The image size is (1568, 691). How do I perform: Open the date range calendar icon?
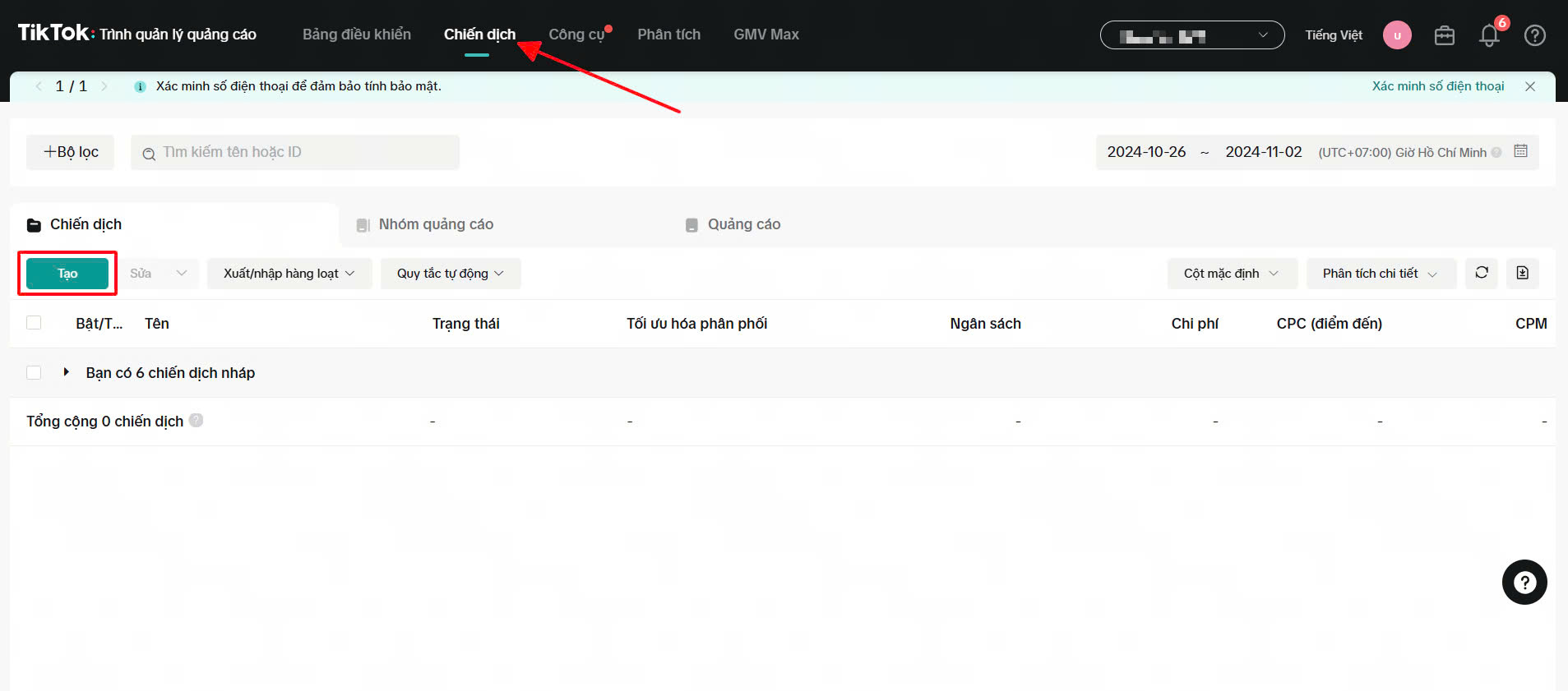[1521, 151]
